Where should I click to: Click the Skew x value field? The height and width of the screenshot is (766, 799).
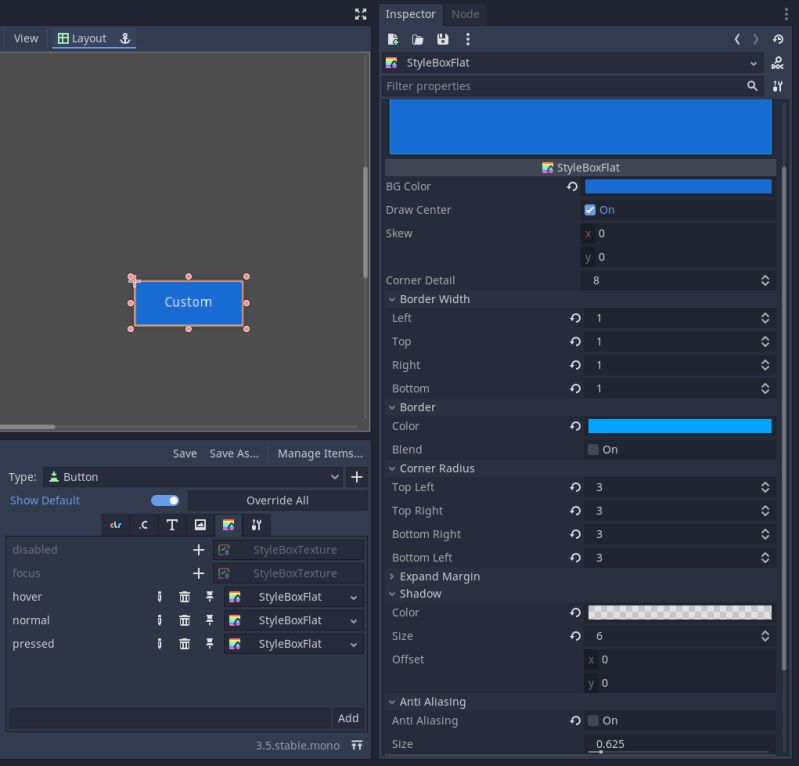point(678,233)
